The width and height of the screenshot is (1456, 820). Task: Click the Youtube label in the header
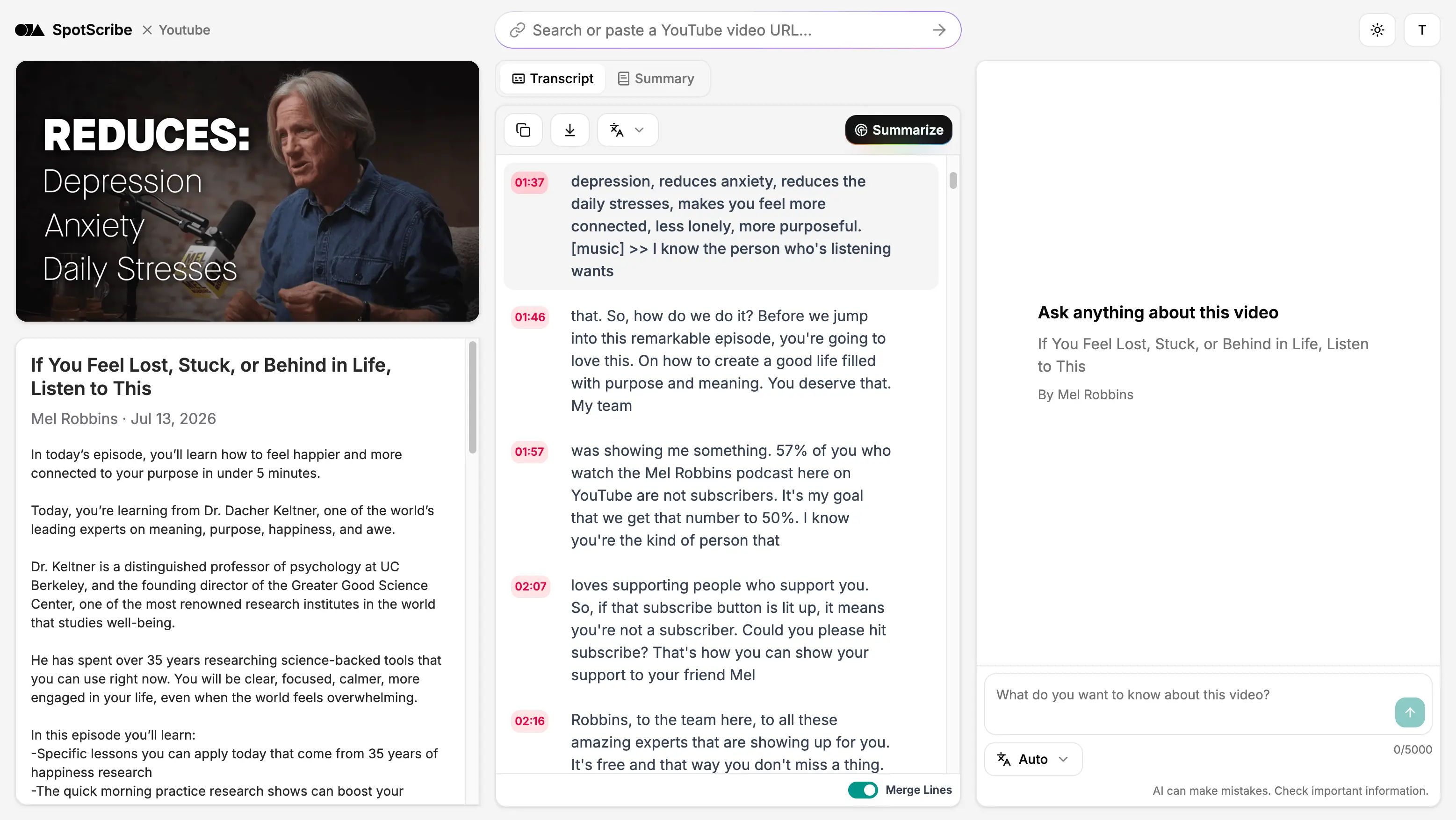[x=184, y=30]
